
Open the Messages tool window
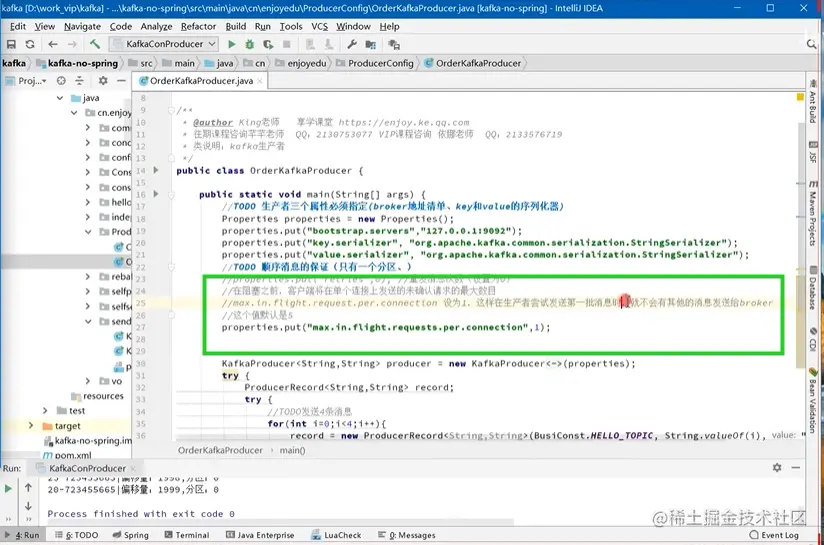point(407,535)
